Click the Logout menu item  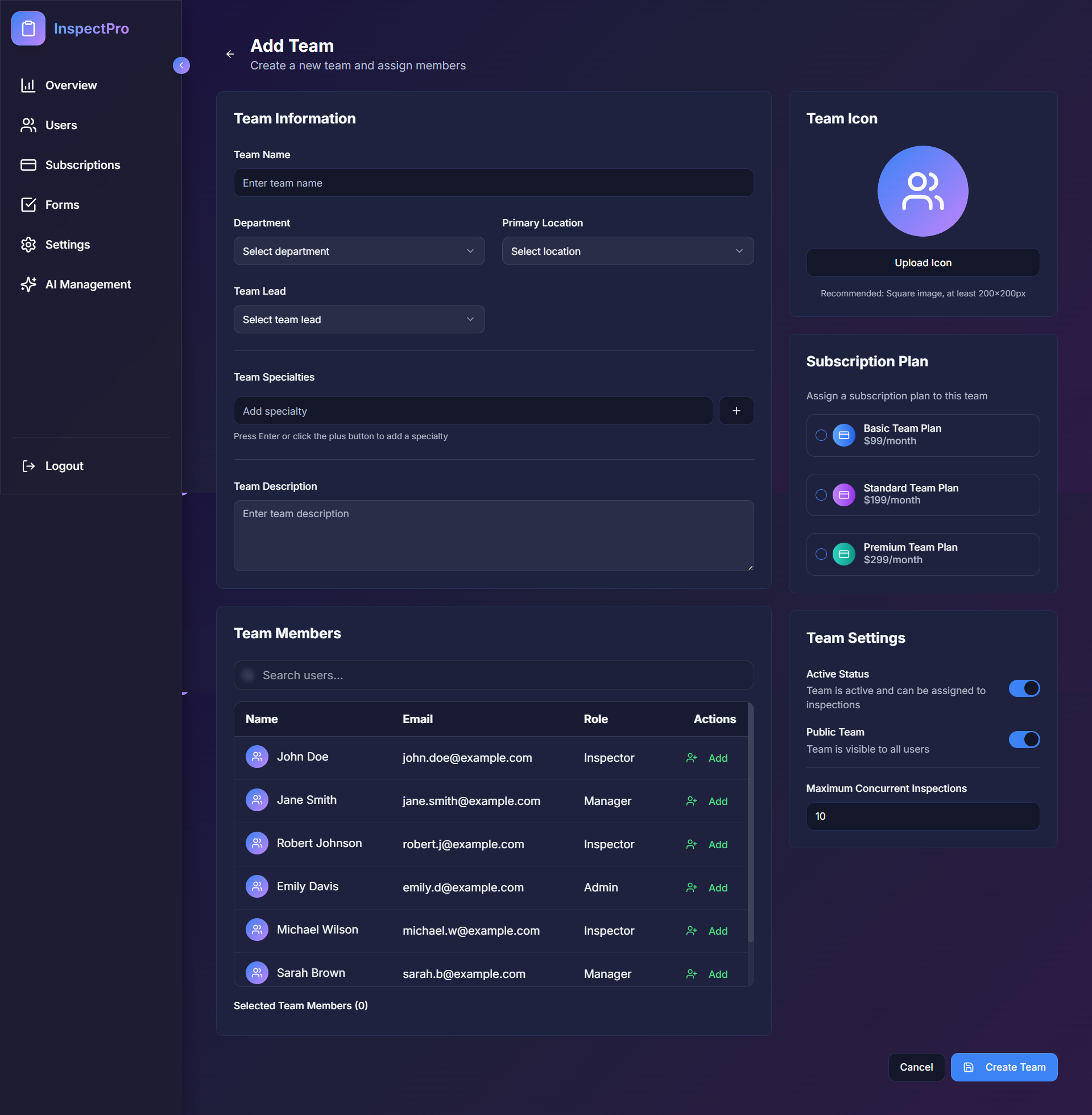90,466
